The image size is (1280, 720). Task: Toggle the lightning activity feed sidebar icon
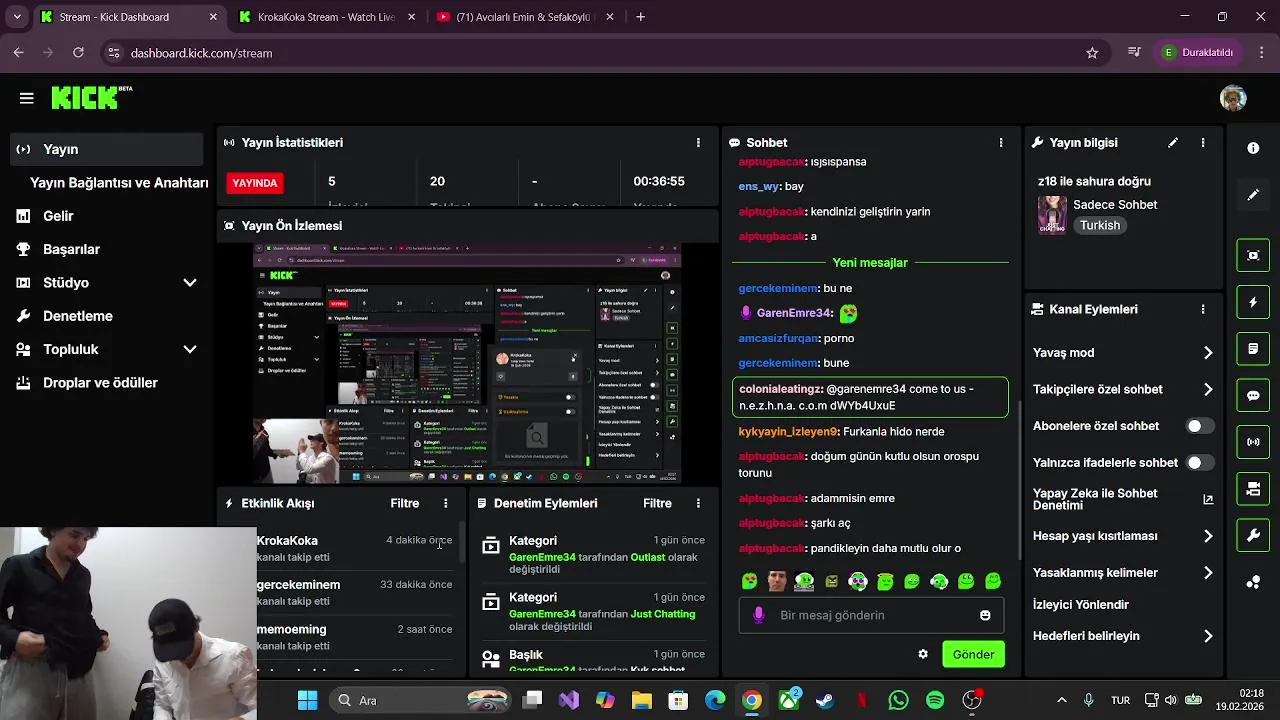[x=1253, y=302]
